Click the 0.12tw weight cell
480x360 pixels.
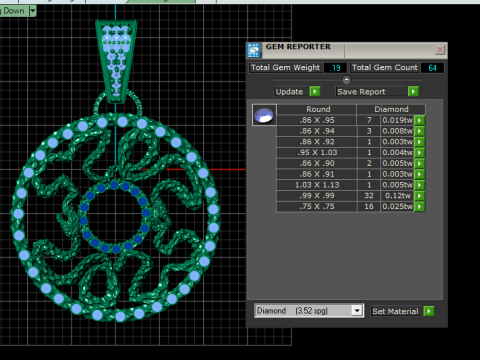[x=397, y=196]
